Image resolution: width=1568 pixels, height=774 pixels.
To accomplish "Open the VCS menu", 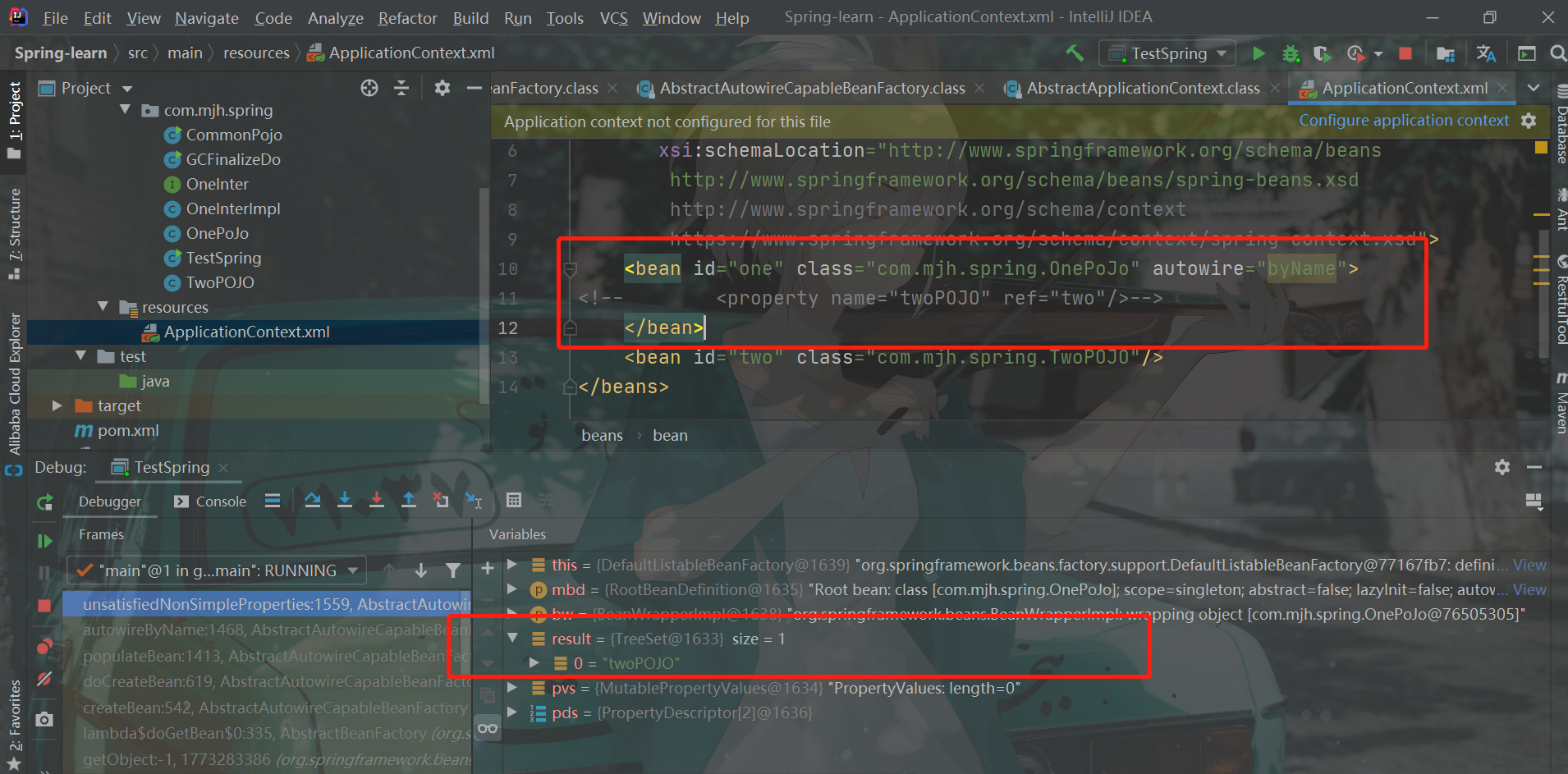I will 613,18.
